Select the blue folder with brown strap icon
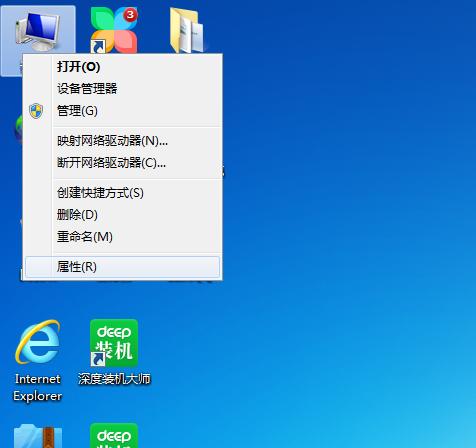Viewport: 476px width, 448px height. 38,436
